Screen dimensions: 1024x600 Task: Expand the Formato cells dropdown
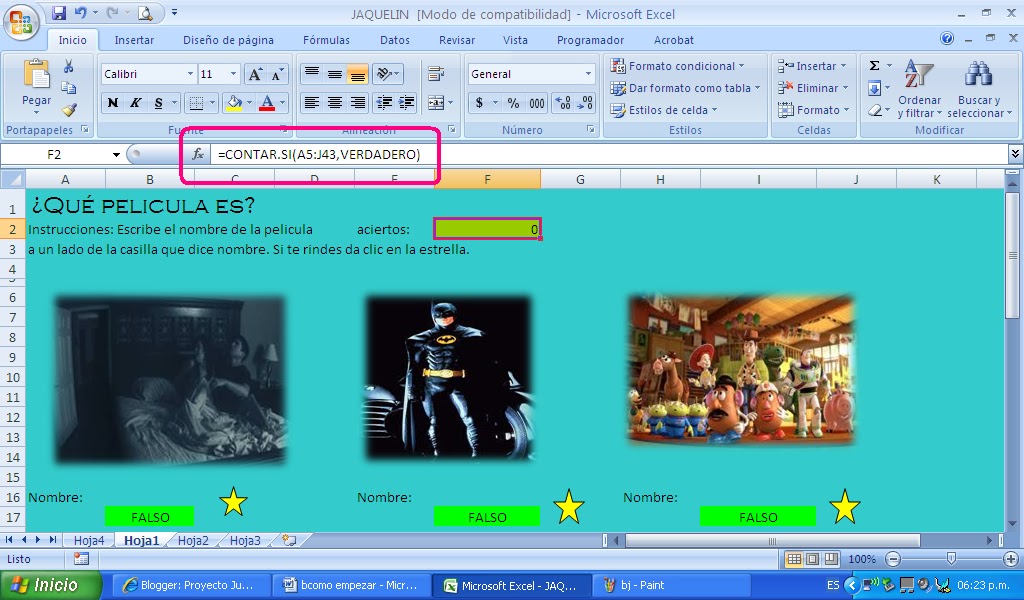click(846, 110)
